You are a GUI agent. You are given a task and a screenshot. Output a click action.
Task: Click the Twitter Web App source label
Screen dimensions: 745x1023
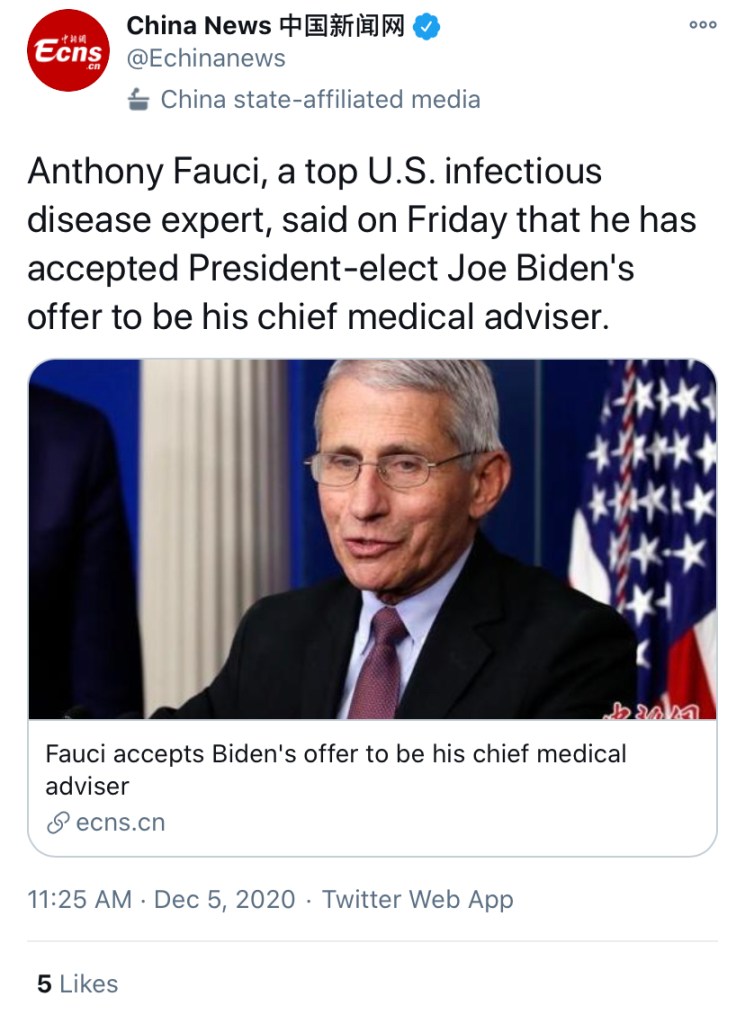pyautogui.click(x=417, y=899)
